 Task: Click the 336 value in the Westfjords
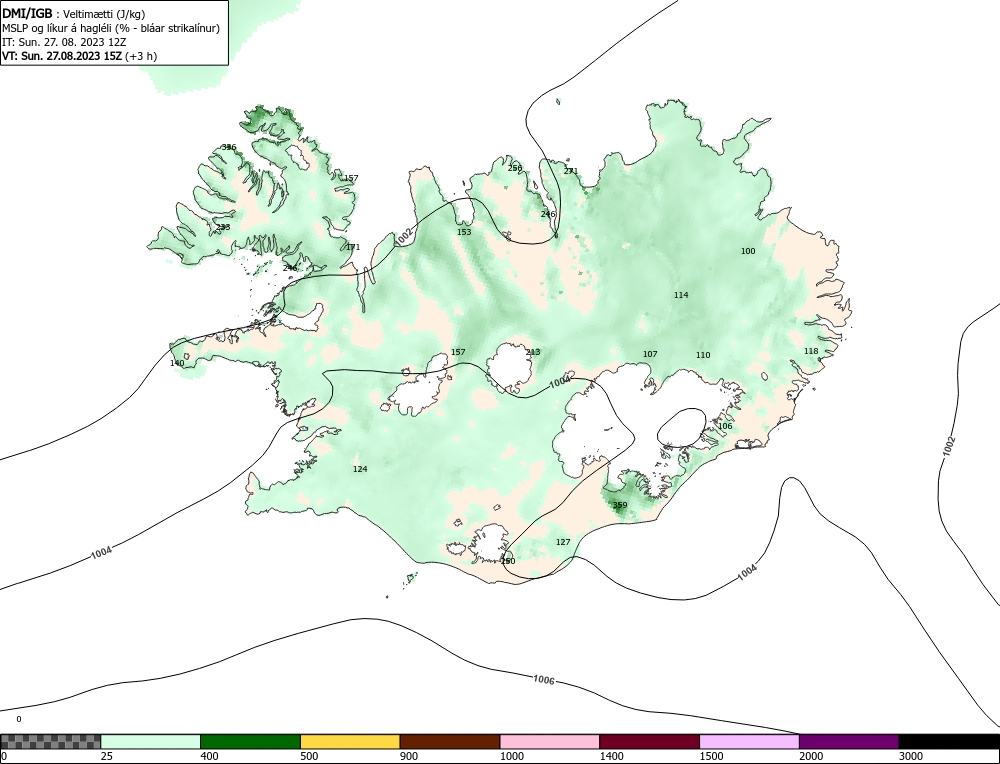(x=228, y=147)
